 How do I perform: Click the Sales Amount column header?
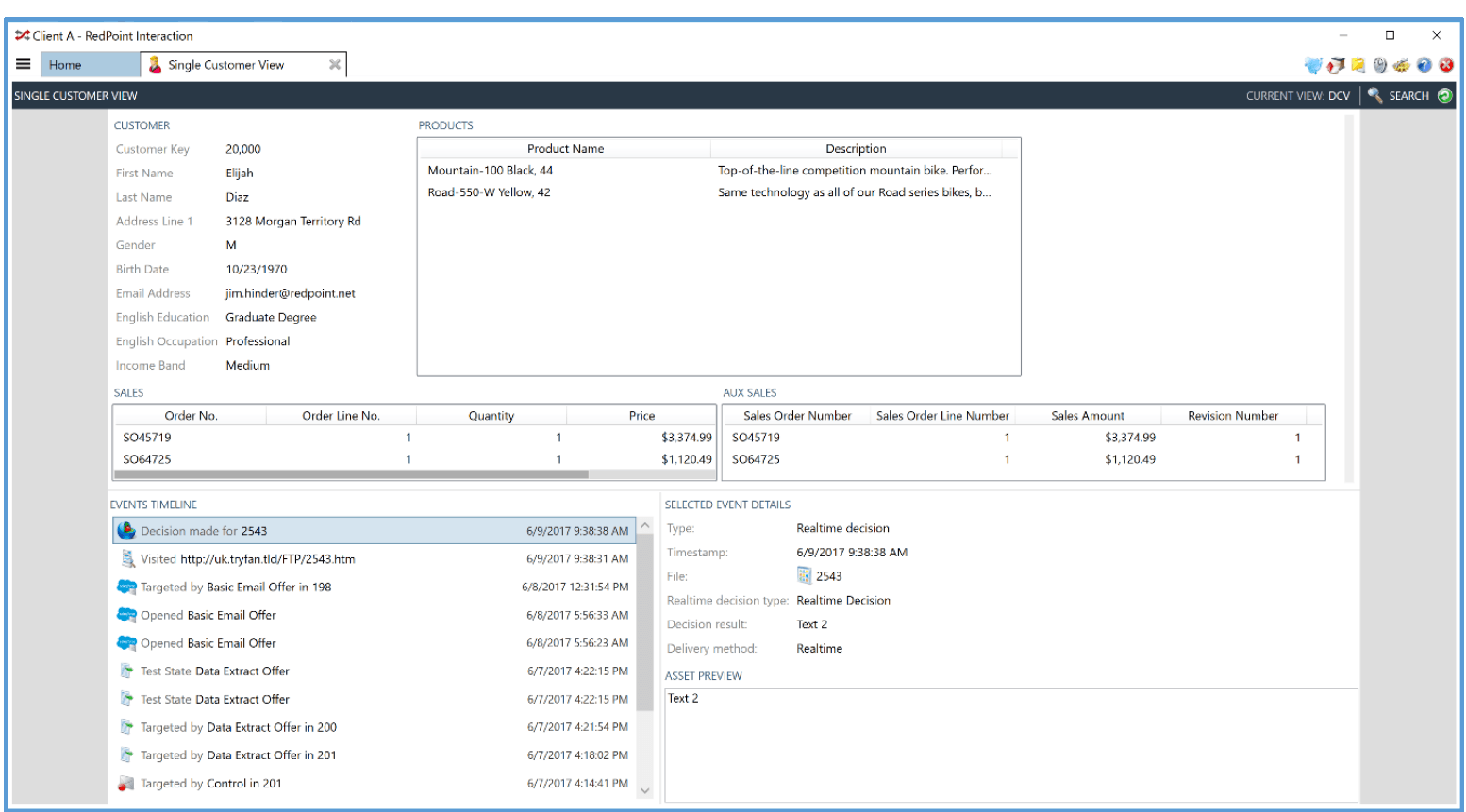[1088, 415]
